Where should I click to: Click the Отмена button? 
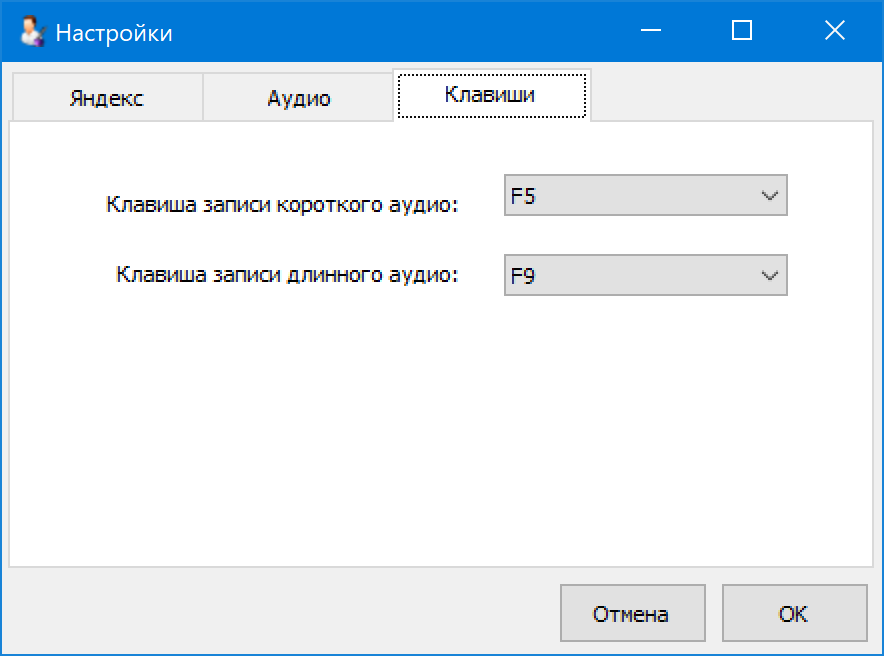[631, 613]
